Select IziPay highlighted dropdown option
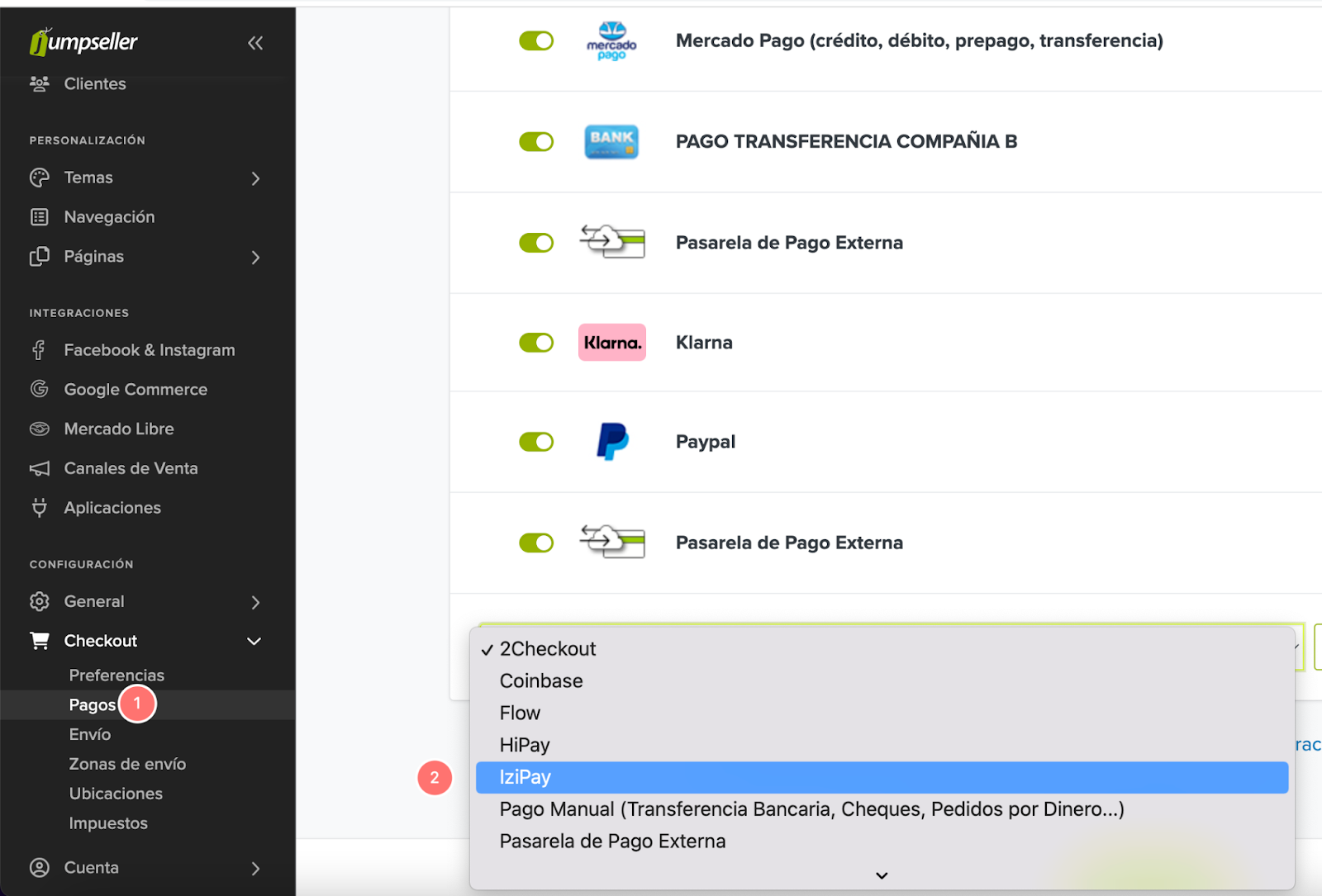The image size is (1322, 896). pos(882,777)
